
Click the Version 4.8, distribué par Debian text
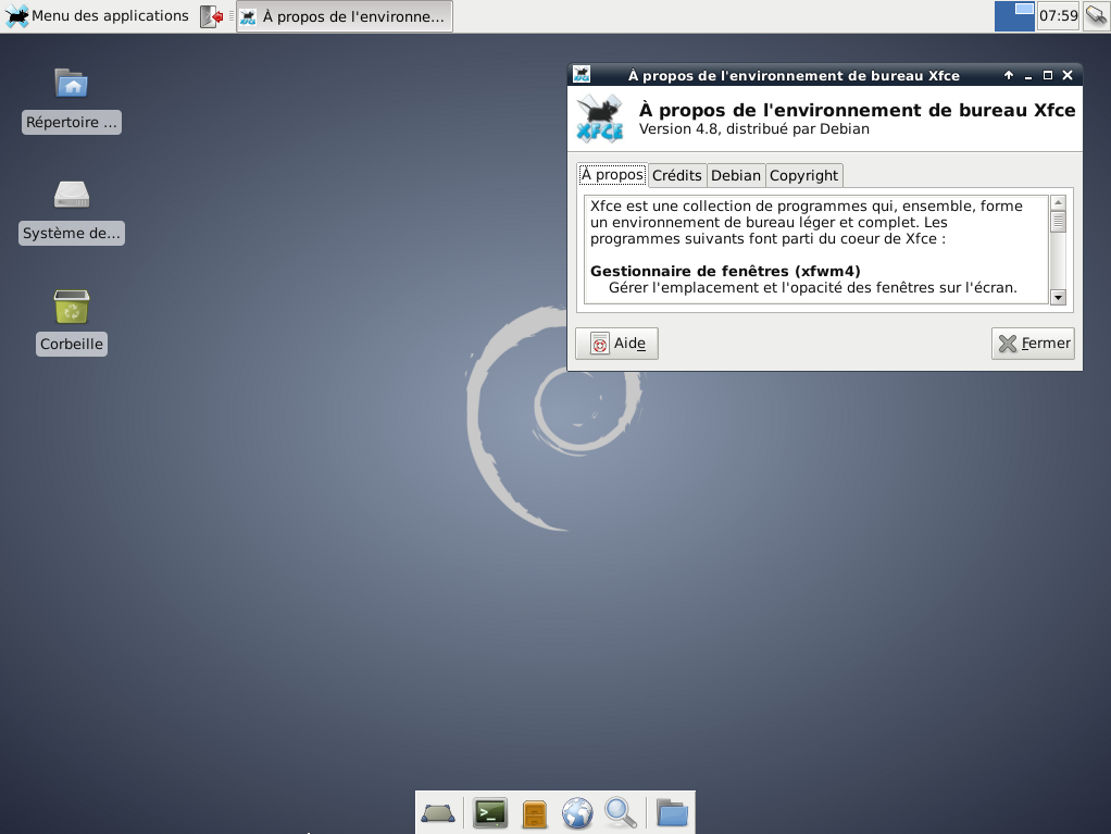(x=754, y=129)
